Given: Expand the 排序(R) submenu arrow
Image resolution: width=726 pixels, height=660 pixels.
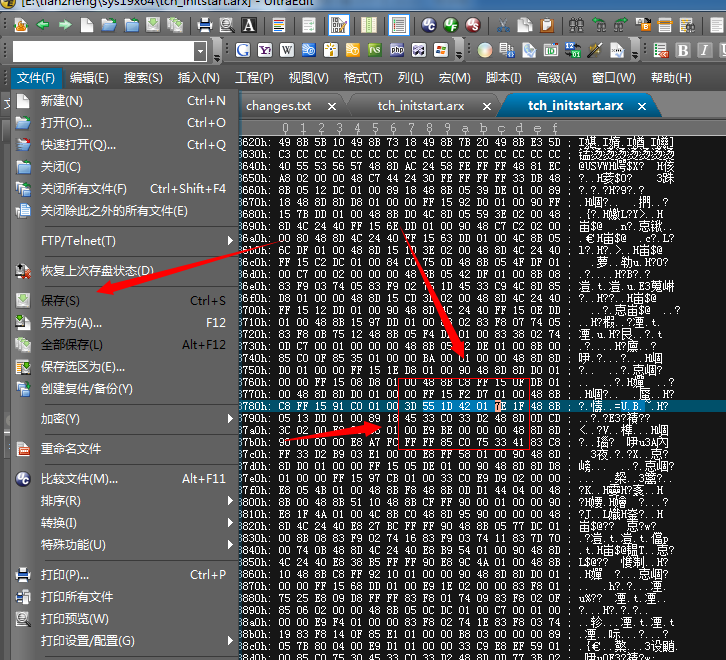Looking at the screenshot, I should [x=230, y=500].
